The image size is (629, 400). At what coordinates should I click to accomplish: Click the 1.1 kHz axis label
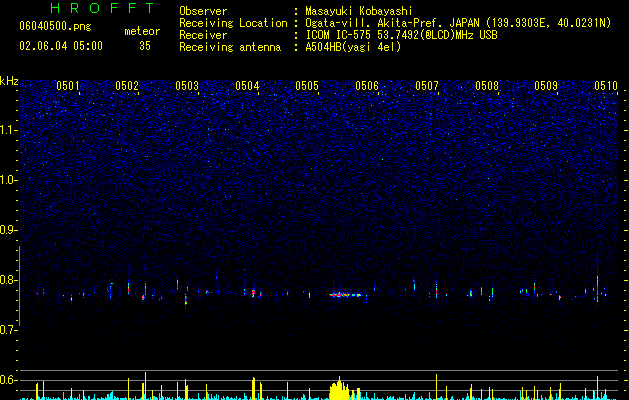(9, 130)
